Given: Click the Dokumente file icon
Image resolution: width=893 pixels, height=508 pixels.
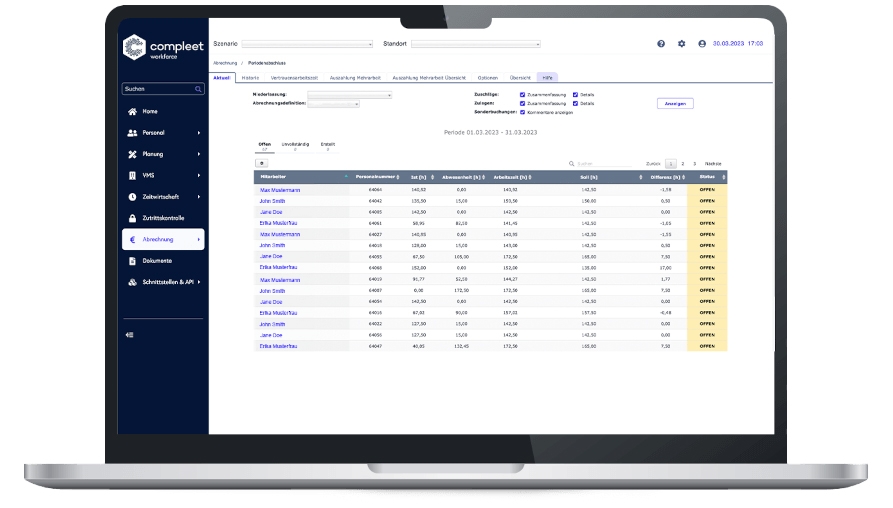Looking at the screenshot, I should [x=132, y=261].
